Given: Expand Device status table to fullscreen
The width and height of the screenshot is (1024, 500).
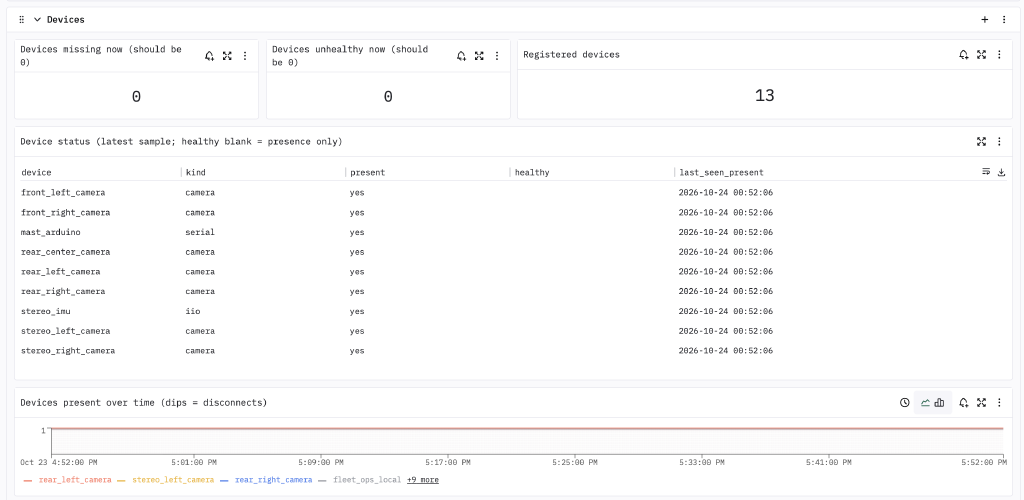Looking at the screenshot, I should (981, 142).
